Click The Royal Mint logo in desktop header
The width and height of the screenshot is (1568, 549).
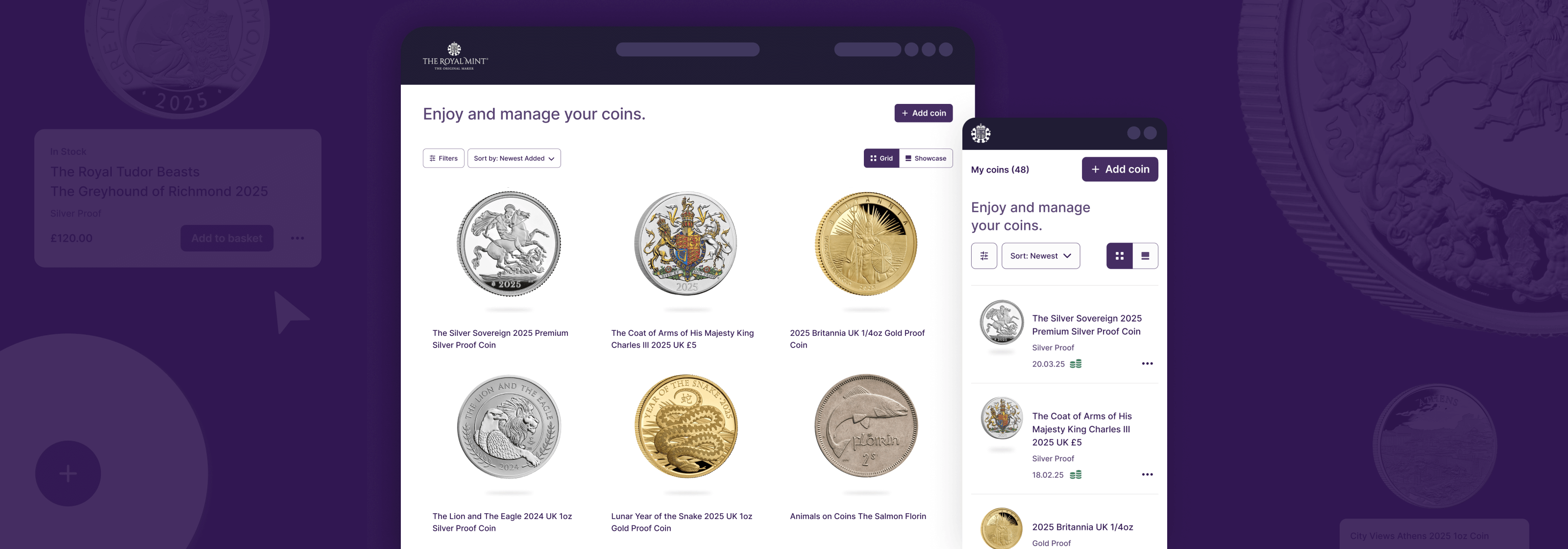point(455,56)
